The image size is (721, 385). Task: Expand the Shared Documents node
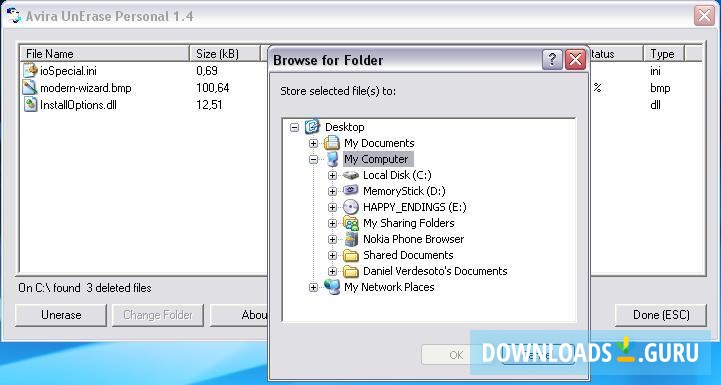click(332, 256)
